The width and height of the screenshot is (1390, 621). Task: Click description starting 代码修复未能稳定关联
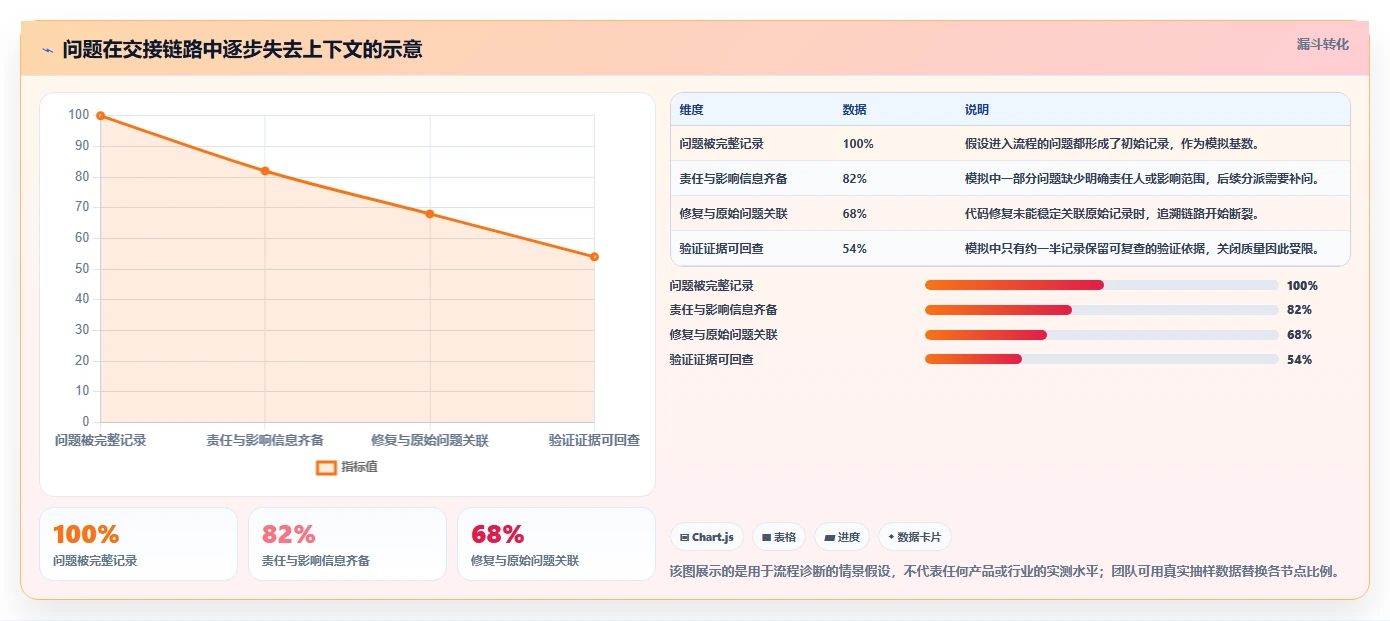[1112, 214]
